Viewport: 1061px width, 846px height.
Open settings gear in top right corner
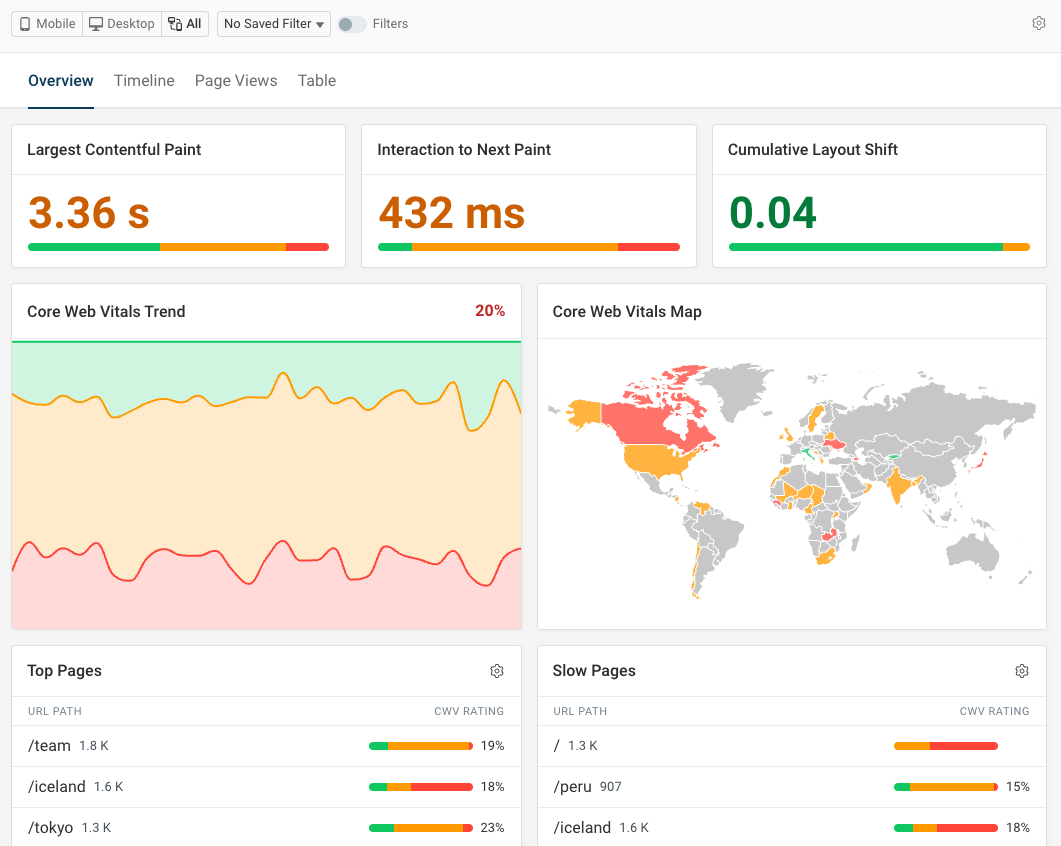click(x=1038, y=24)
